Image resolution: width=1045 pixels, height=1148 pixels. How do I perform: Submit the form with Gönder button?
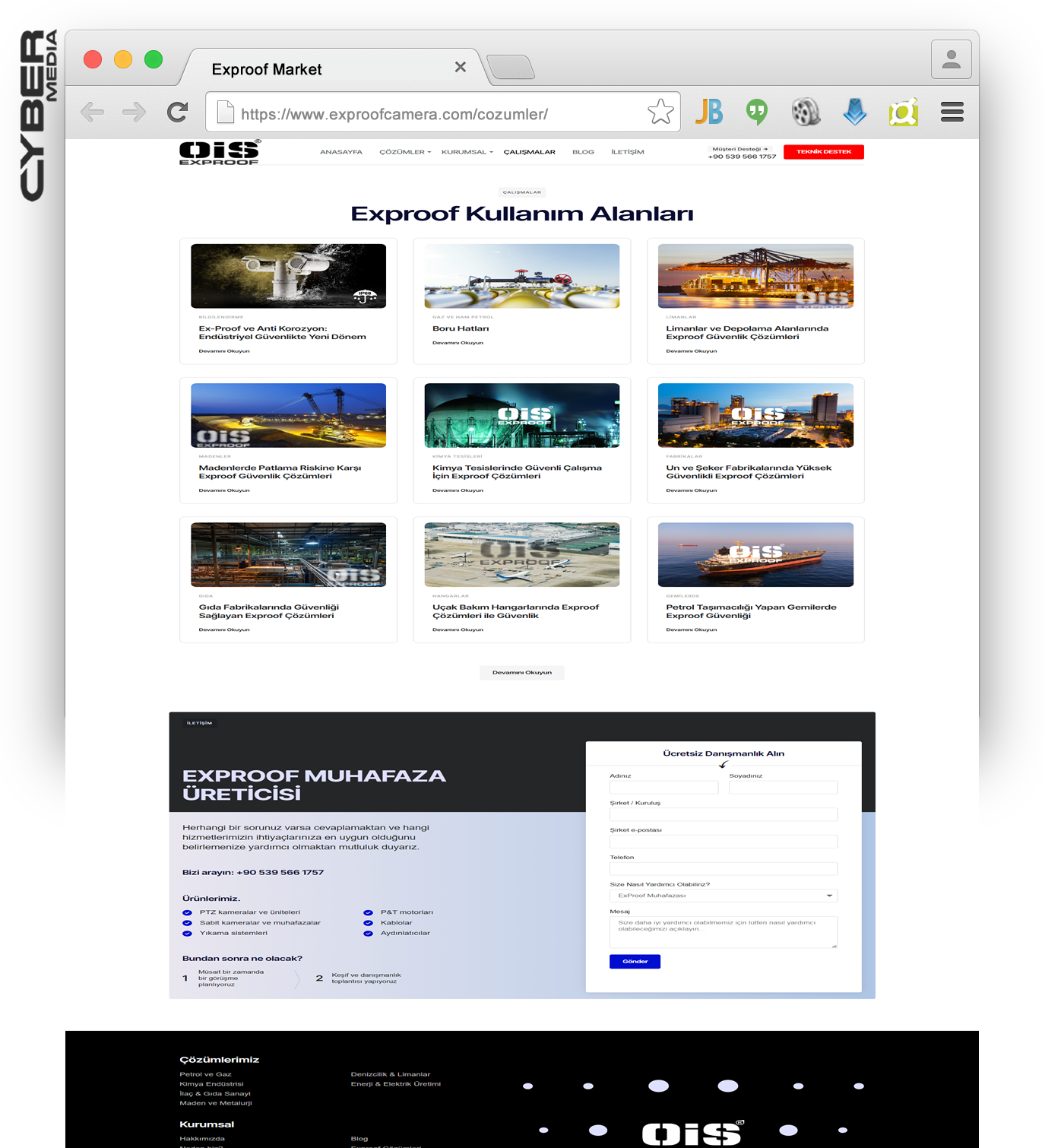tap(635, 962)
